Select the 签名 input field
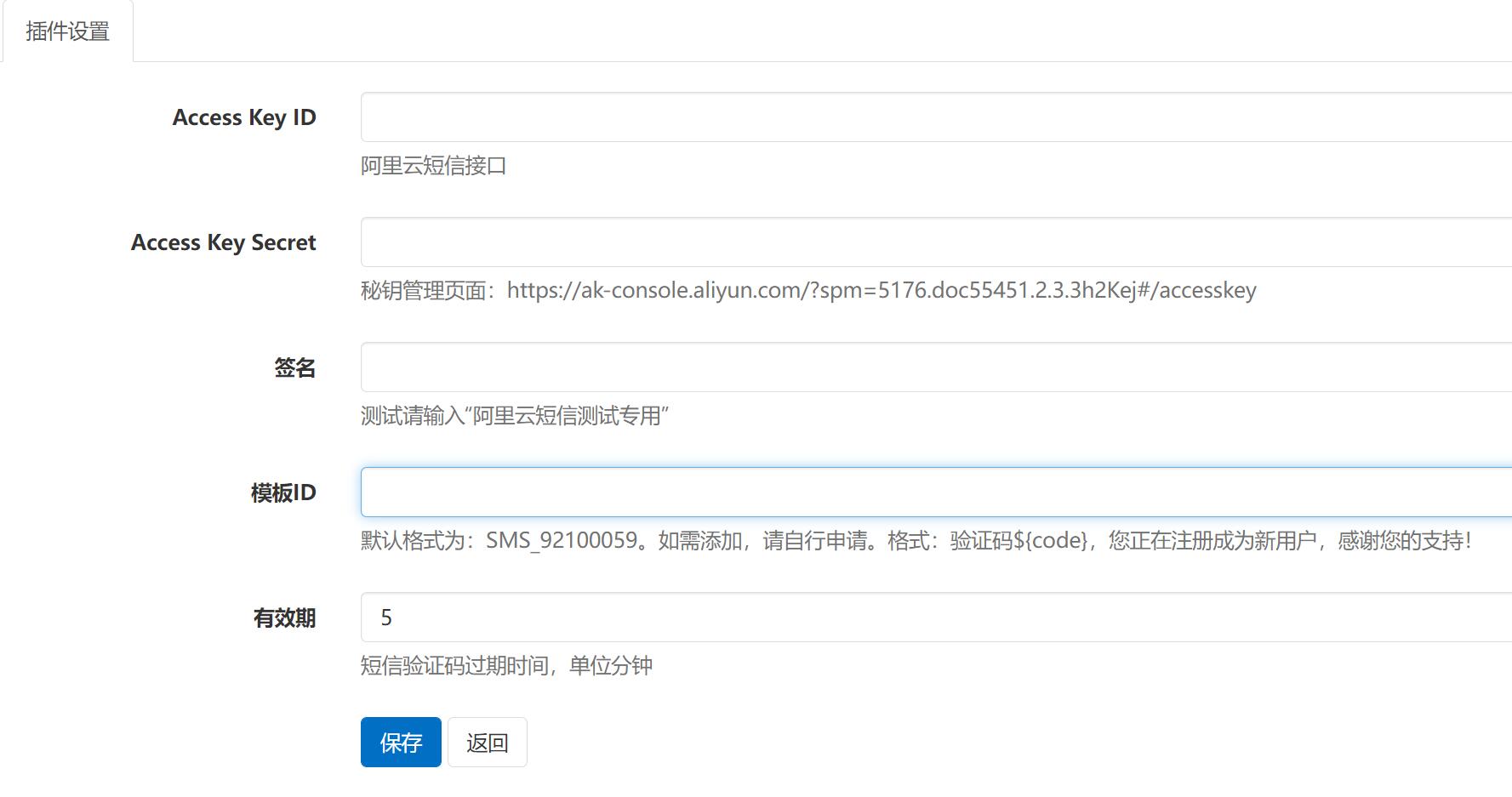The image size is (1512, 797). click(x=934, y=367)
